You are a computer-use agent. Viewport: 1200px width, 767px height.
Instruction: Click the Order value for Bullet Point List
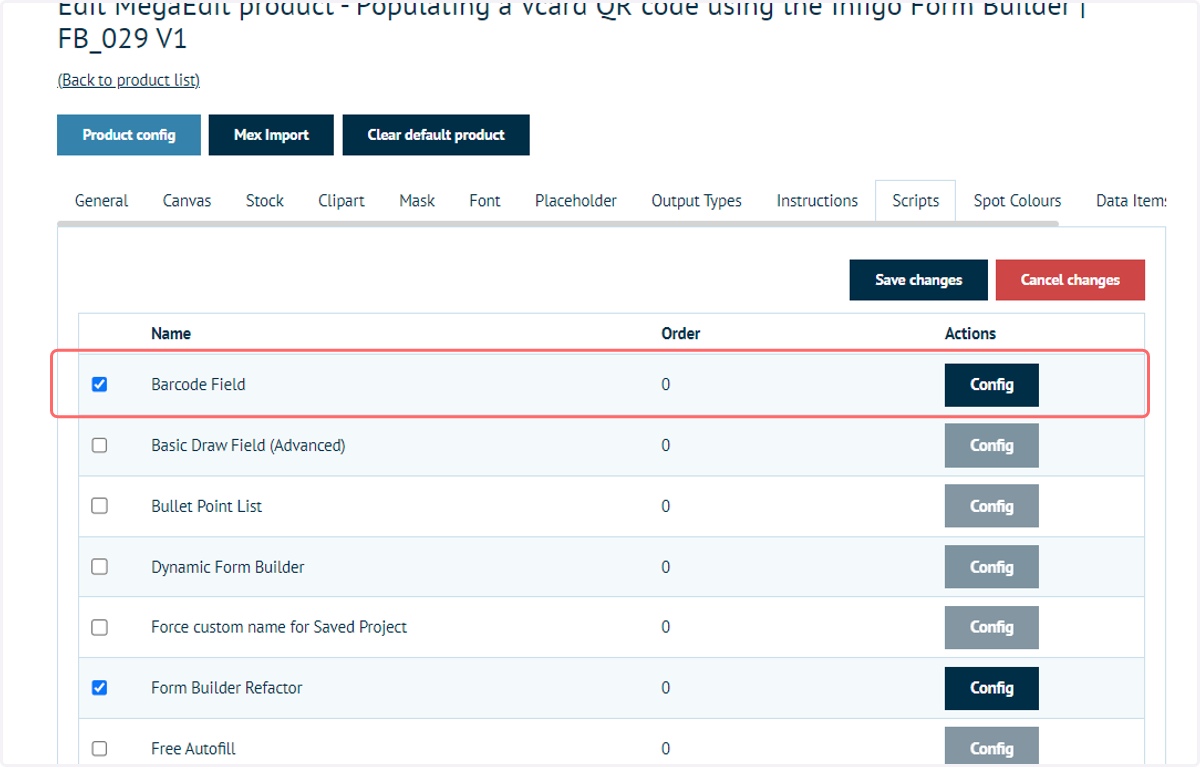[666, 506]
